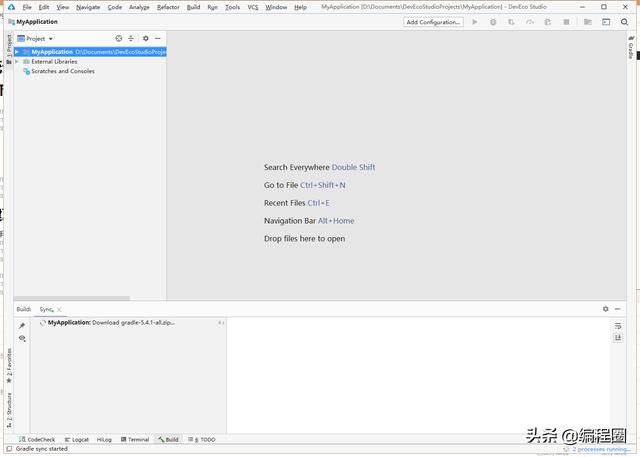Click the MyApplication navigation bar breadcrumb
640x457 pixels.
click(33, 22)
